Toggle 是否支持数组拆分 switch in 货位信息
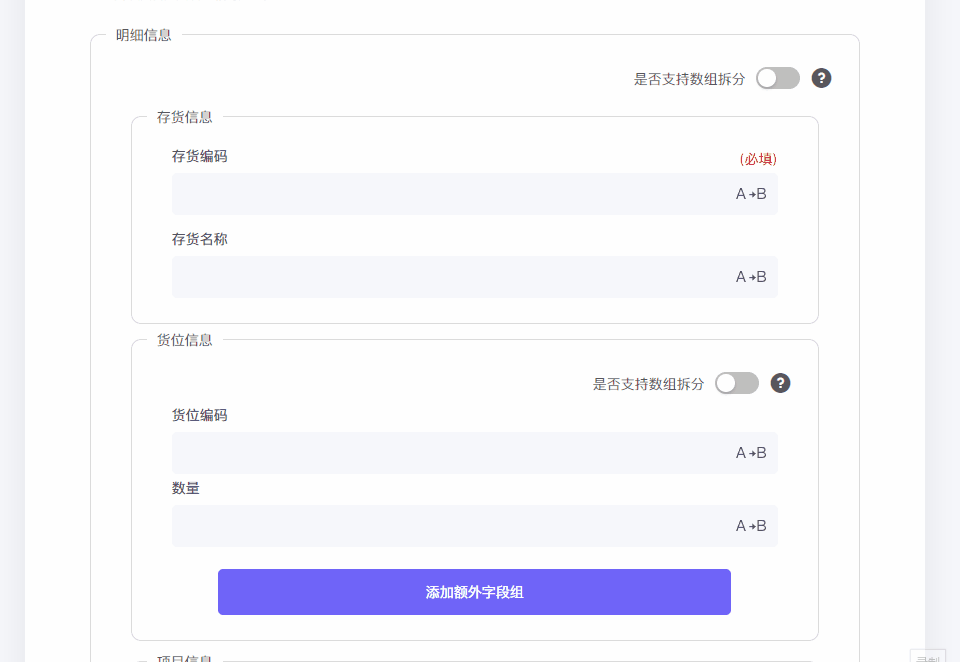The height and width of the screenshot is (662, 960). coord(737,383)
